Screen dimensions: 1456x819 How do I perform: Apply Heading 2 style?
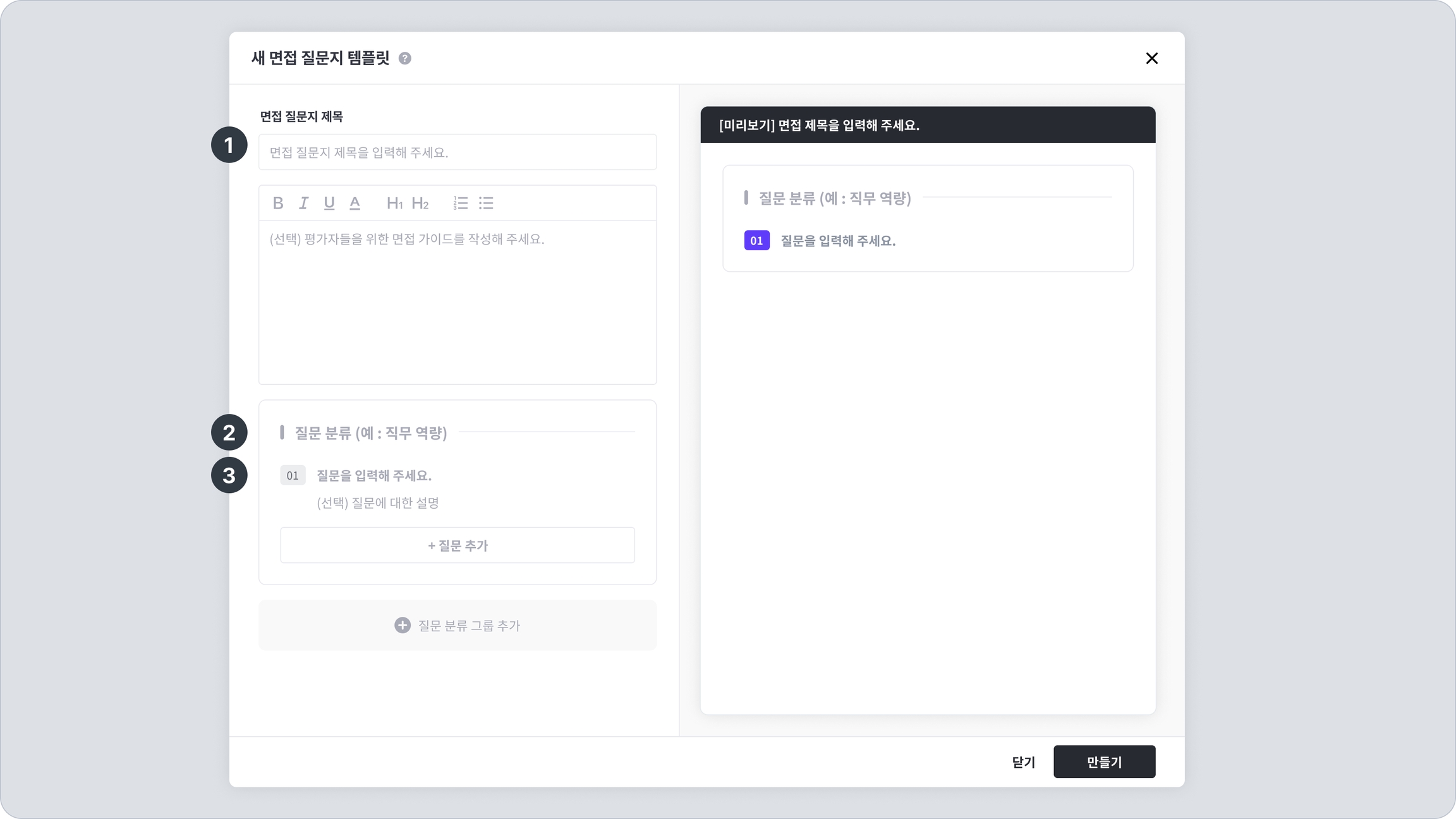pyautogui.click(x=420, y=203)
